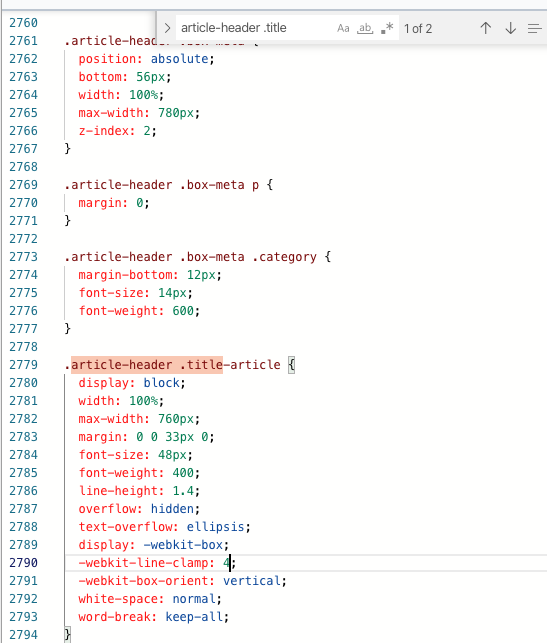Click 'margin: 0;' declaration
Image resolution: width=547 pixels, height=643 pixels.
point(114,203)
